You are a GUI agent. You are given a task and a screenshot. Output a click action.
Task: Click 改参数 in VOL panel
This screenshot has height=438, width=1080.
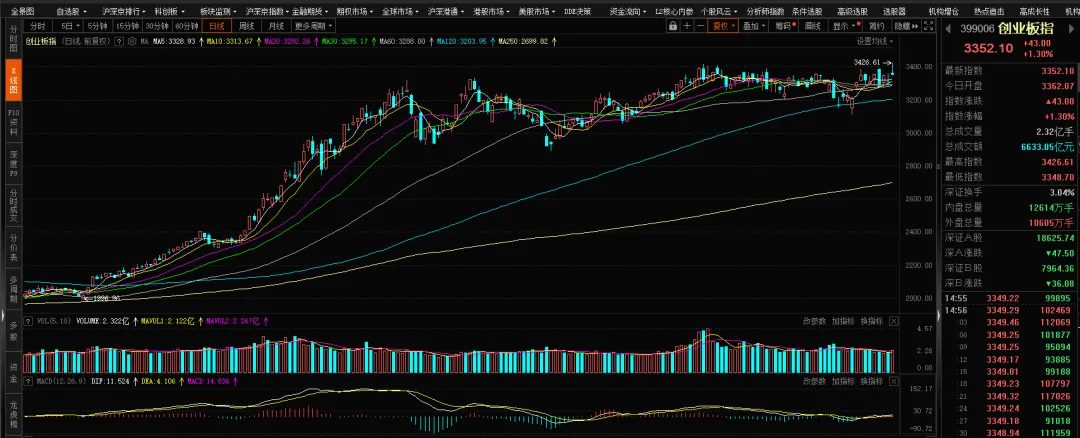pos(814,321)
